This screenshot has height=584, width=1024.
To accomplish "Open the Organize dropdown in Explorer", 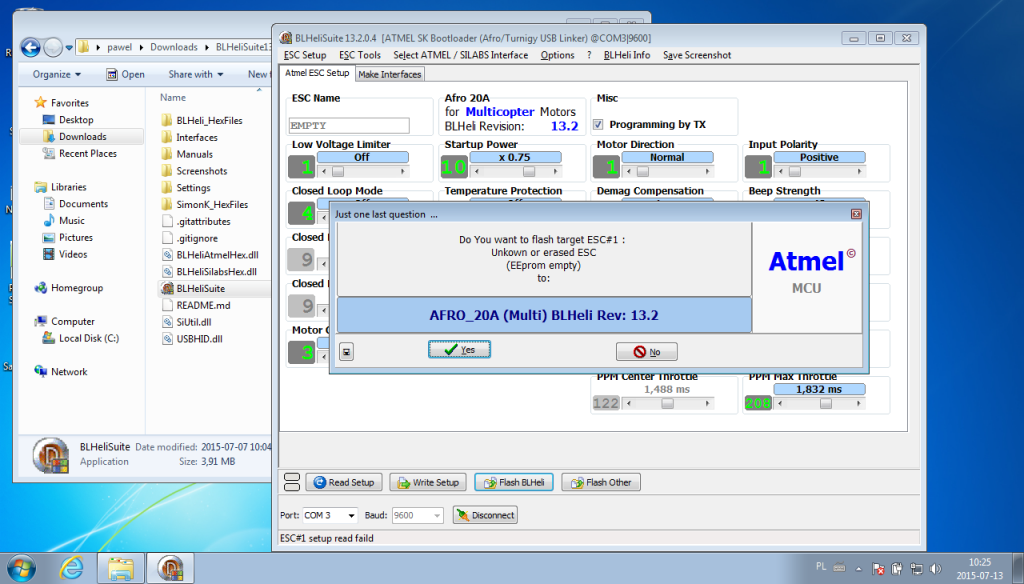I will (56, 74).
